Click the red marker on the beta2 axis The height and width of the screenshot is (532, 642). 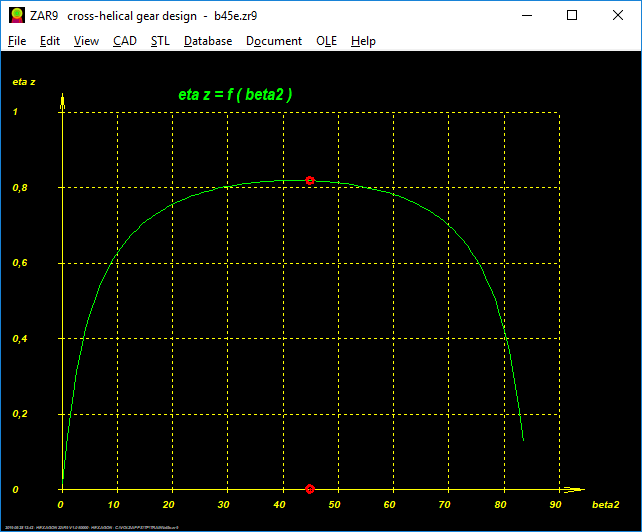coord(310,489)
